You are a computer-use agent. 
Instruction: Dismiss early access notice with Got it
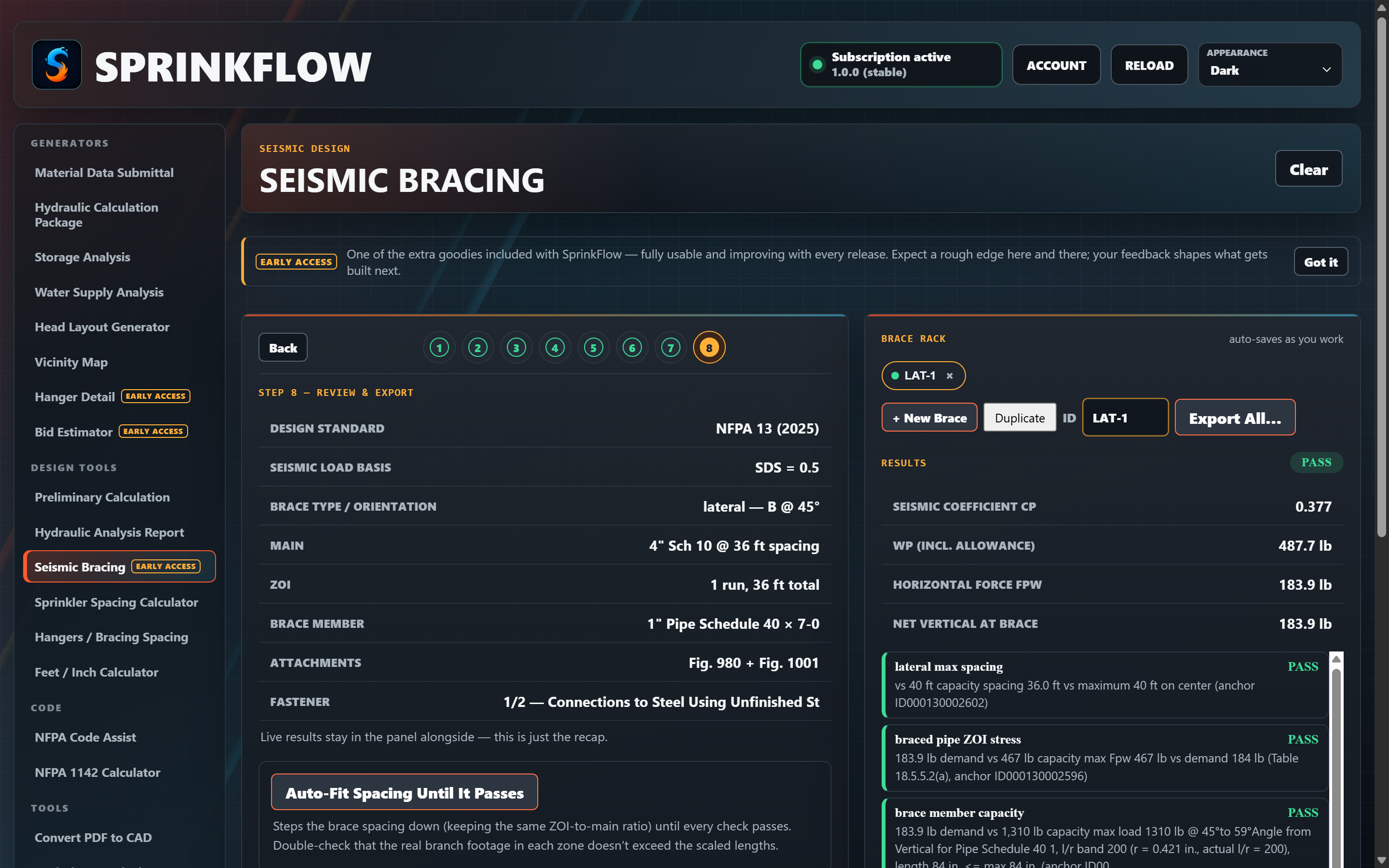[x=1321, y=262]
